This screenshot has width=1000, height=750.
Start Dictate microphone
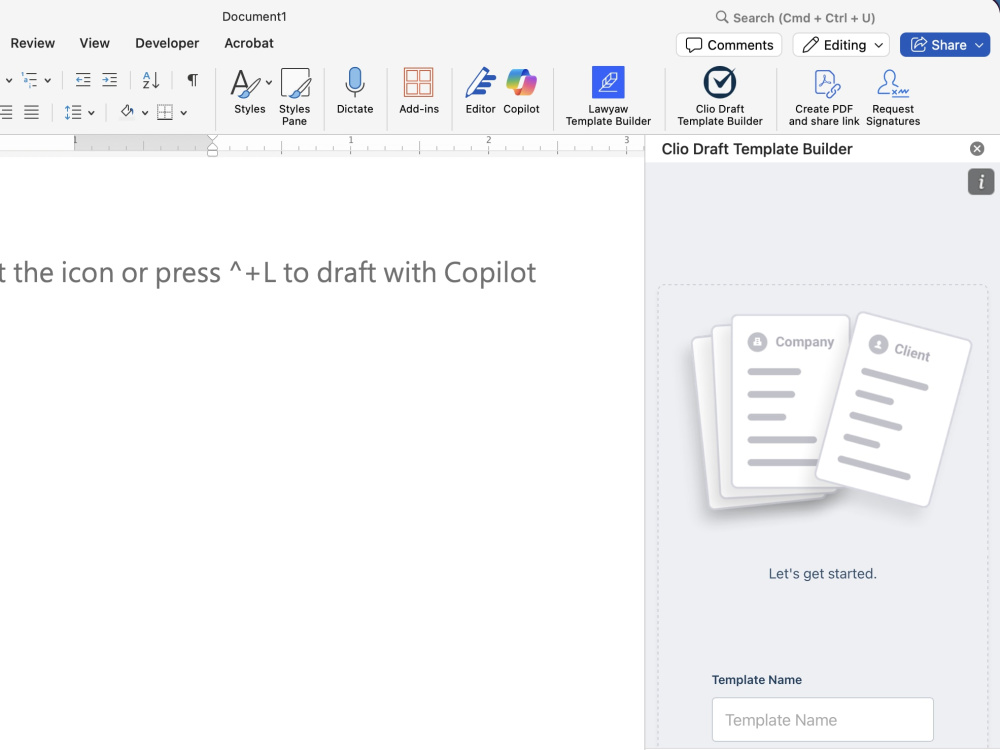[355, 91]
